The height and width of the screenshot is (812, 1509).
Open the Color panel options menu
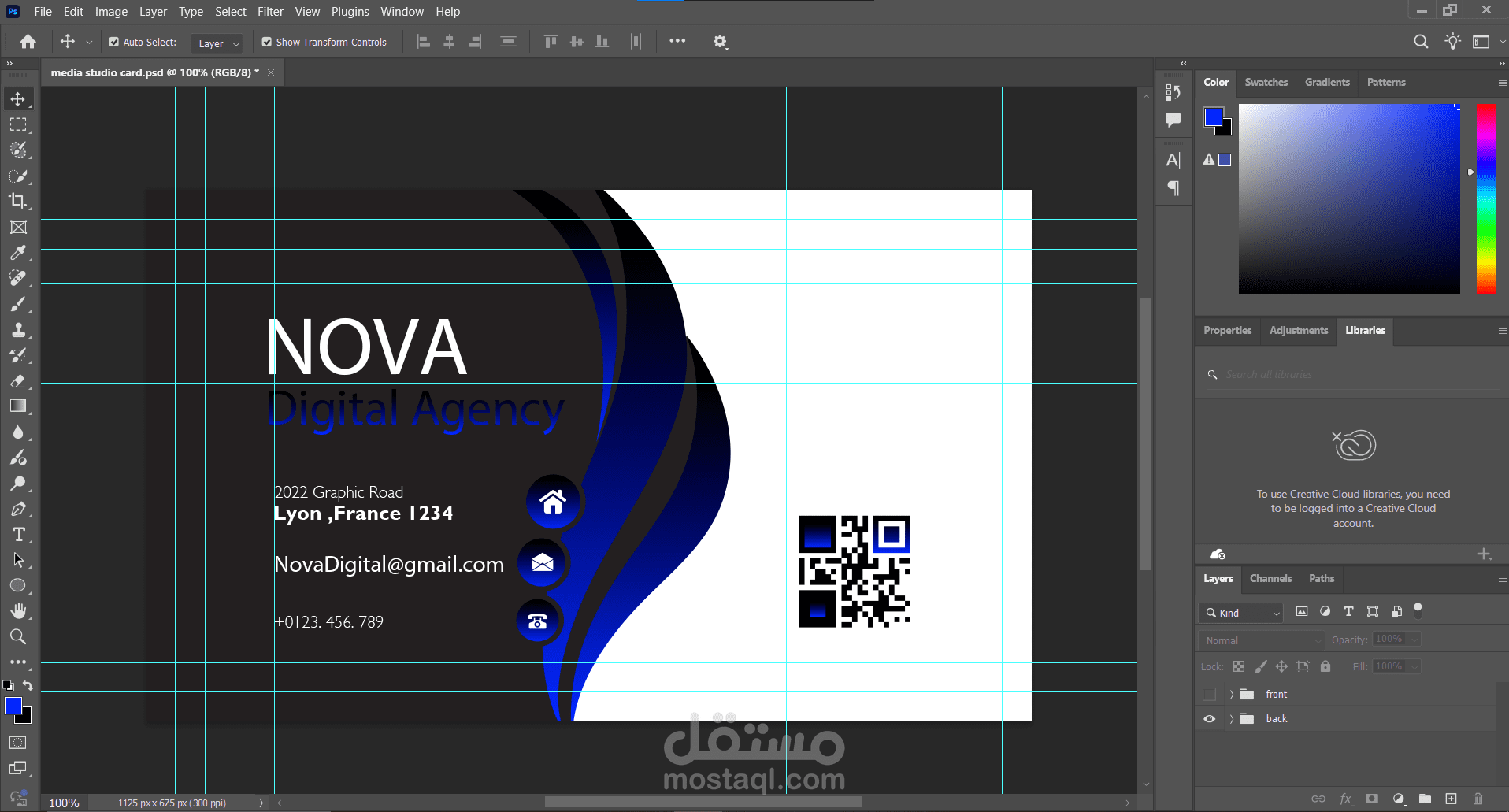(x=1502, y=83)
